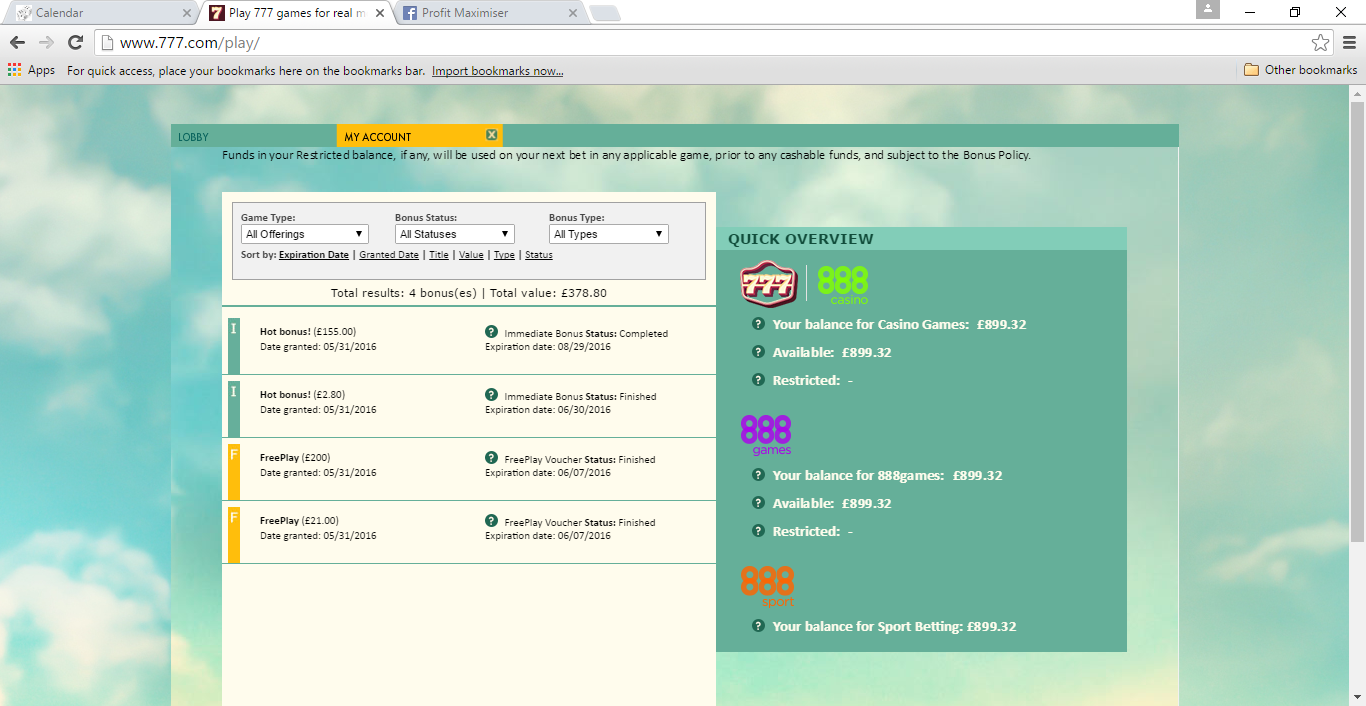Click help icon beside 888games Available

click(x=758, y=503)
